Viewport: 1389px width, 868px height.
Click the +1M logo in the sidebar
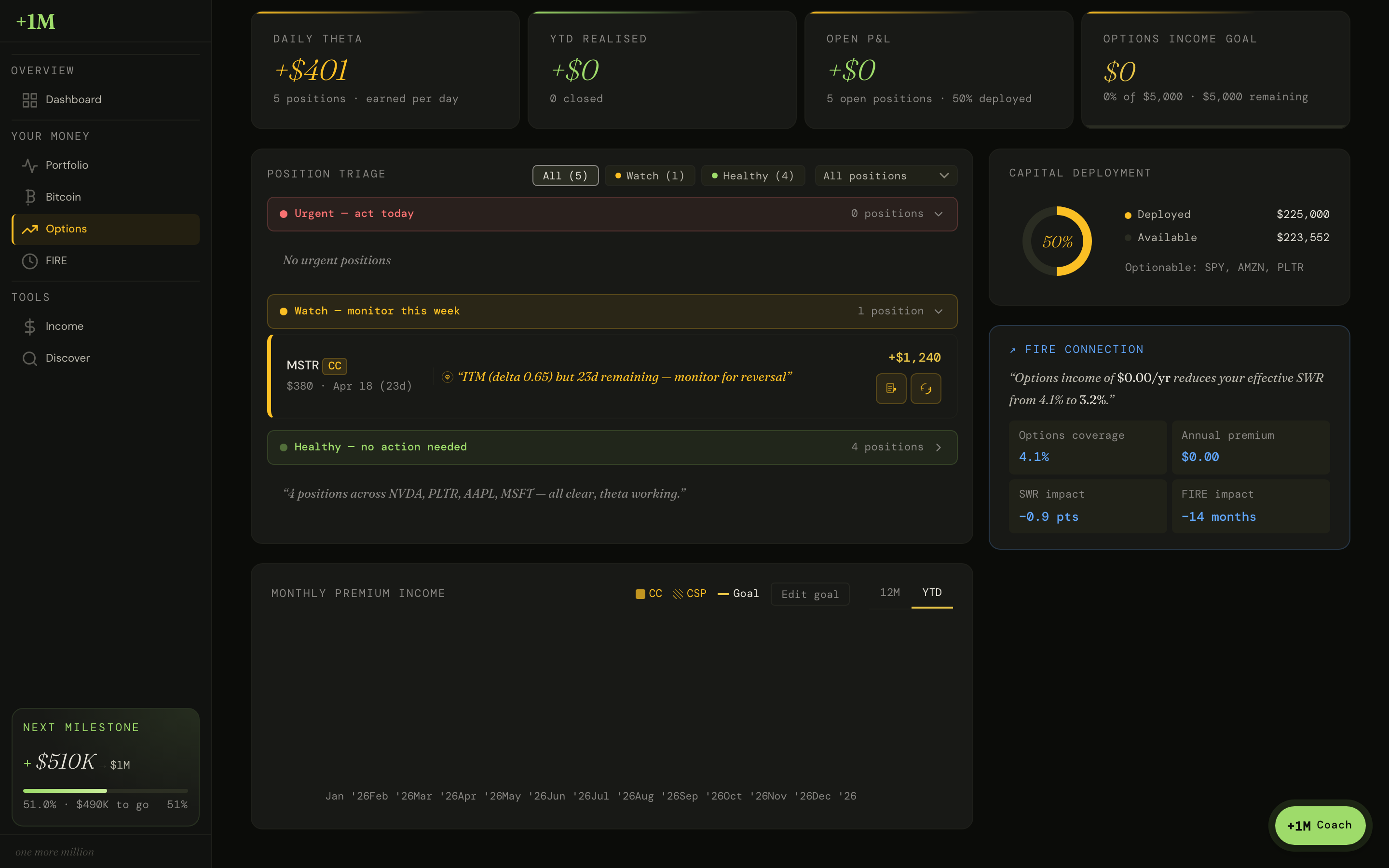click(x=36, y=22)
